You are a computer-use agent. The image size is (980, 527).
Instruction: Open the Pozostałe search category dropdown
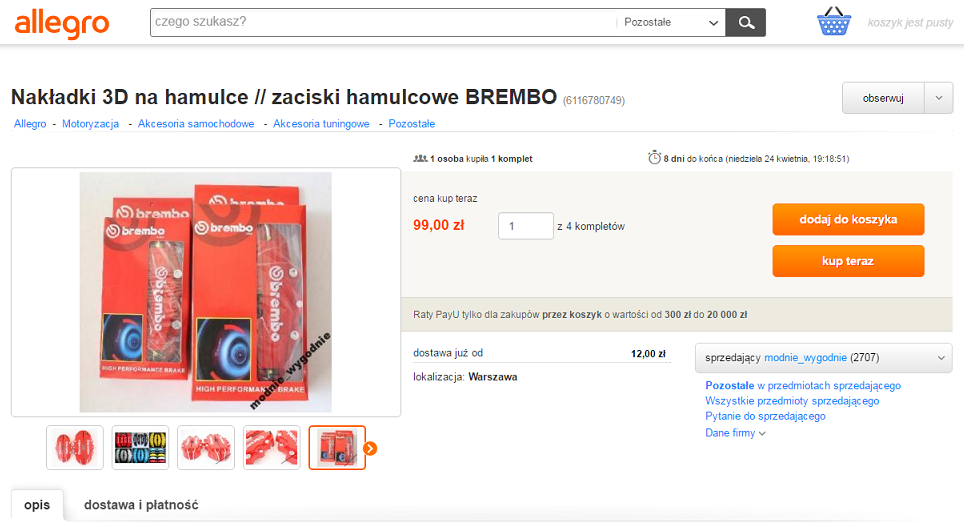(x=670, y=22)
